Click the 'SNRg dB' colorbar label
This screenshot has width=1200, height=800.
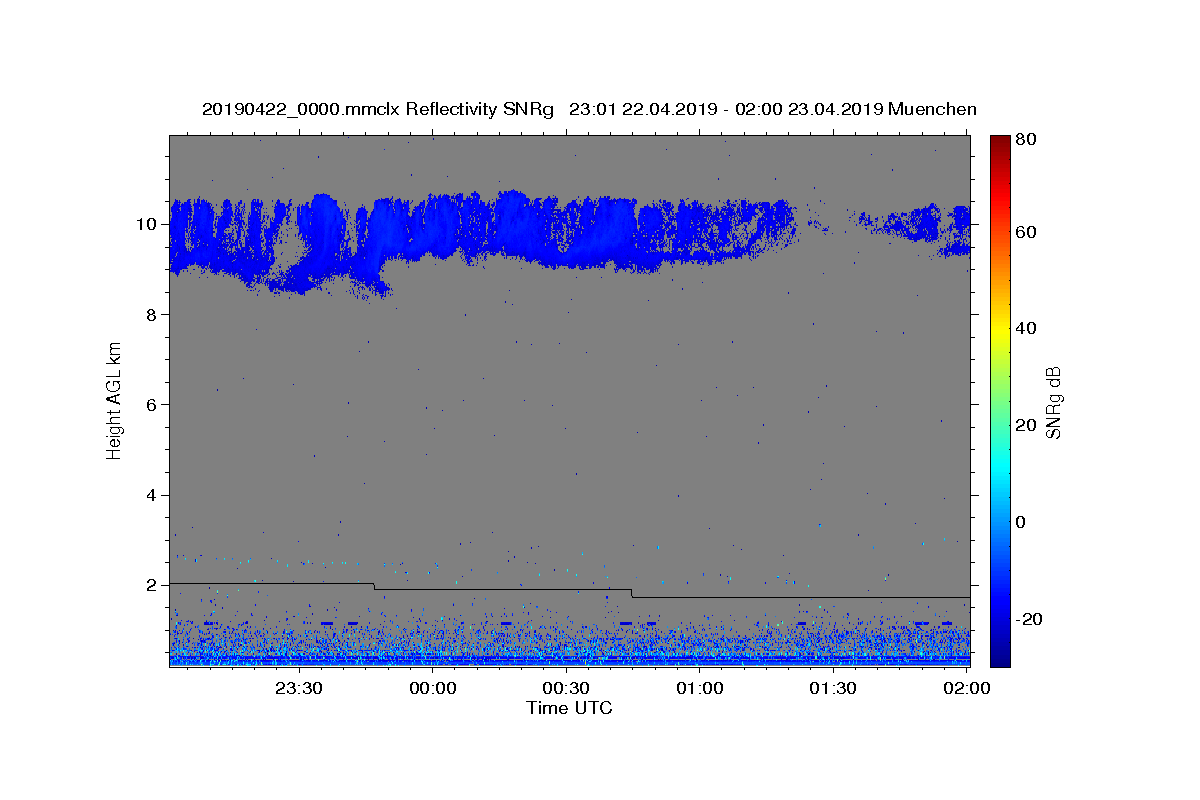[x=1053, y=402]
